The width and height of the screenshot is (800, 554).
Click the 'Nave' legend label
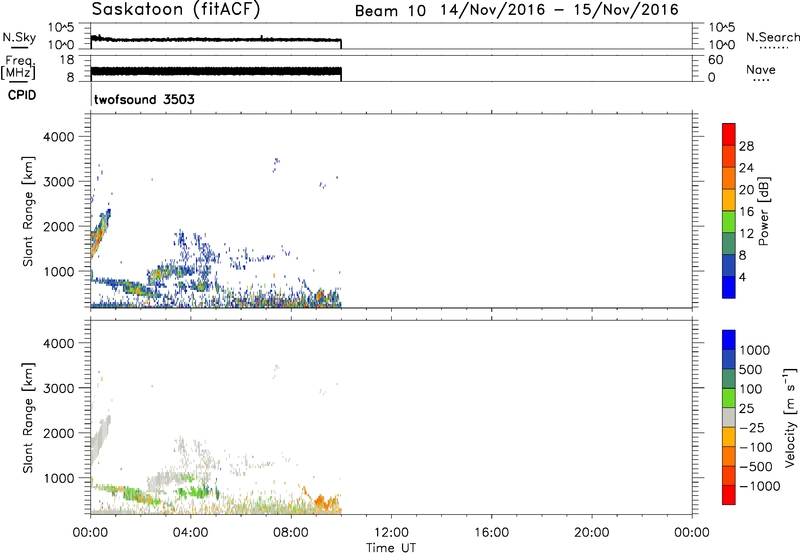(761, 70)
